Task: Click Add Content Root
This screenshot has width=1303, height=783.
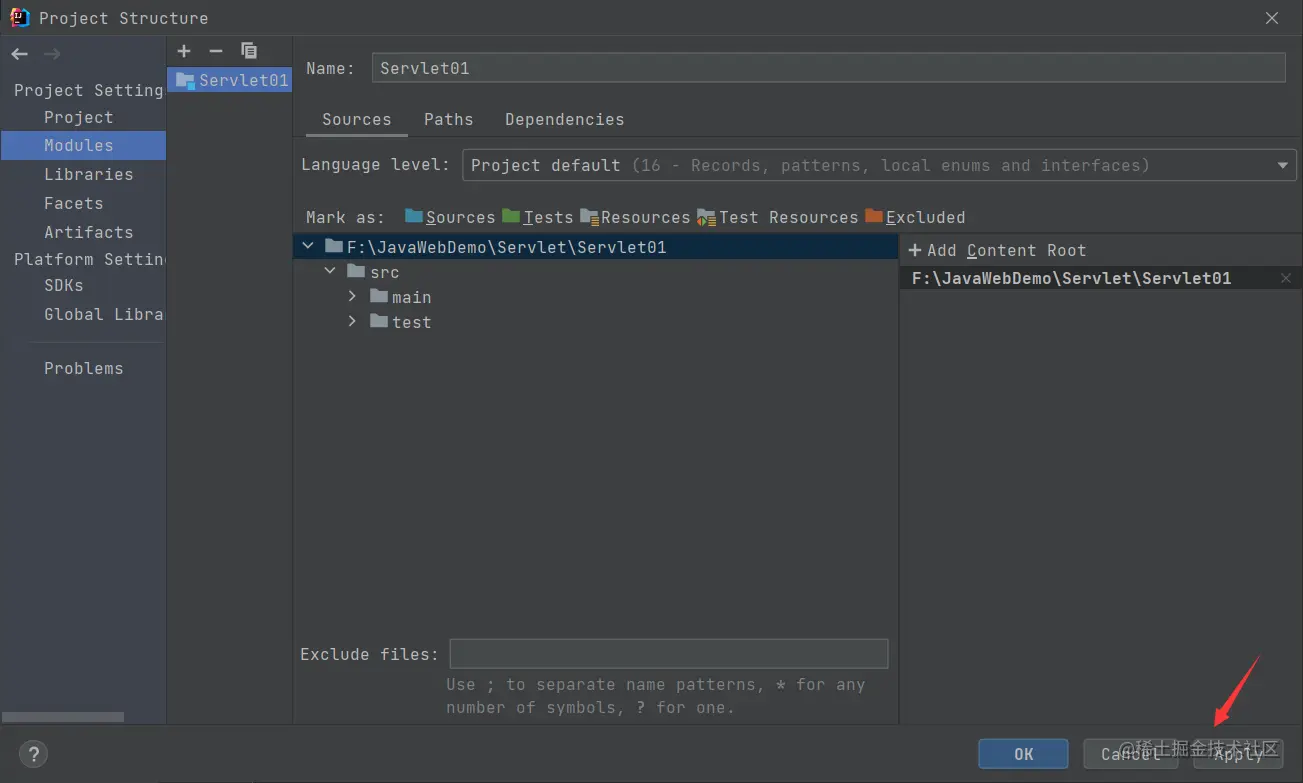Action: [x=996, y=250]
